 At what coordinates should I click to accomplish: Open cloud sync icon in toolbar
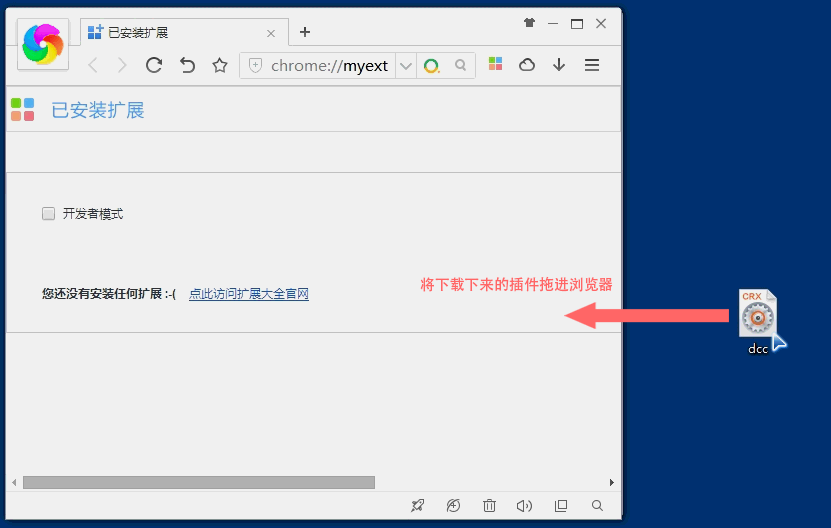click(527, 65)
